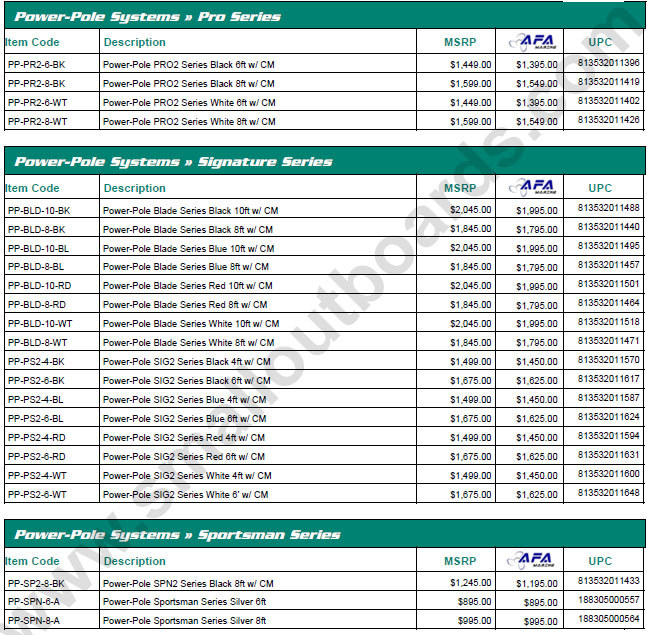Select item code PP-BLD-10-WT
Viewport: 647px width, 635px height.
tap(40, 324)
